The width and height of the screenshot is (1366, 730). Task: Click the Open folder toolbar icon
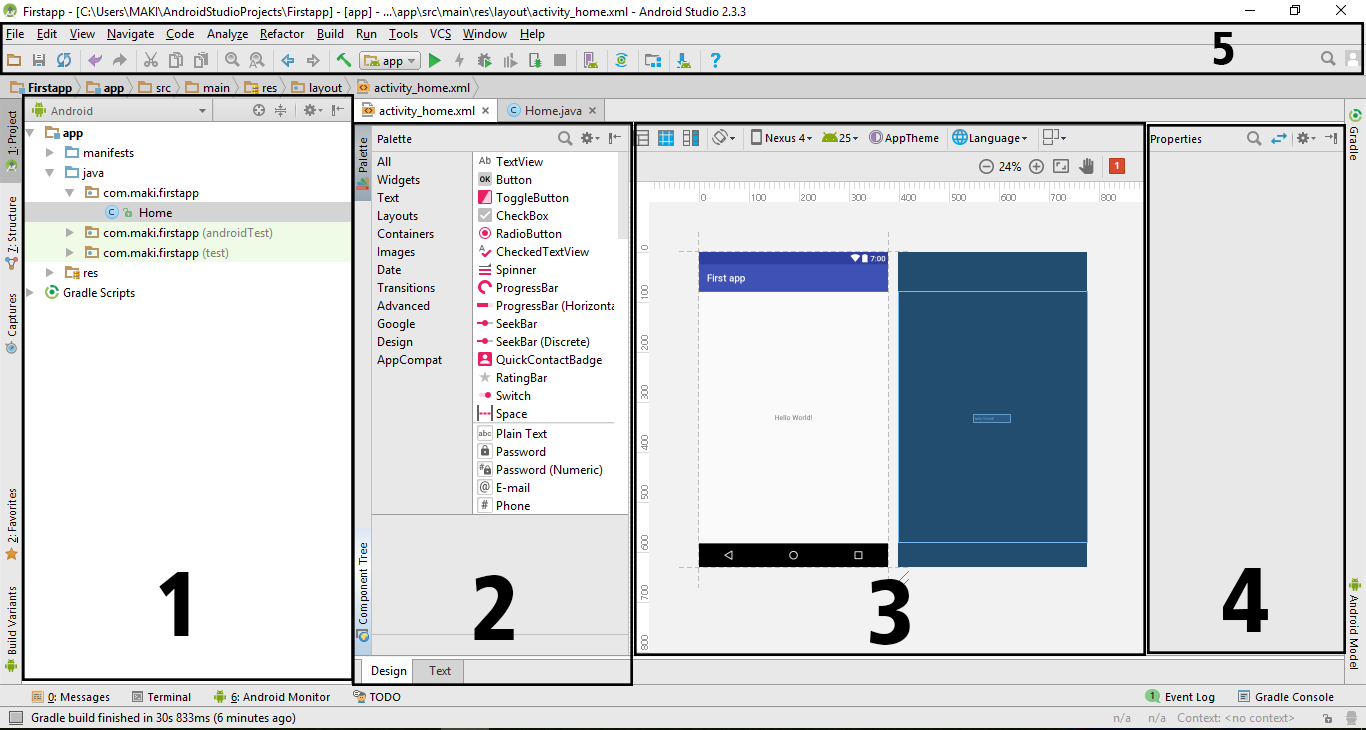click(x=14, y=60)
